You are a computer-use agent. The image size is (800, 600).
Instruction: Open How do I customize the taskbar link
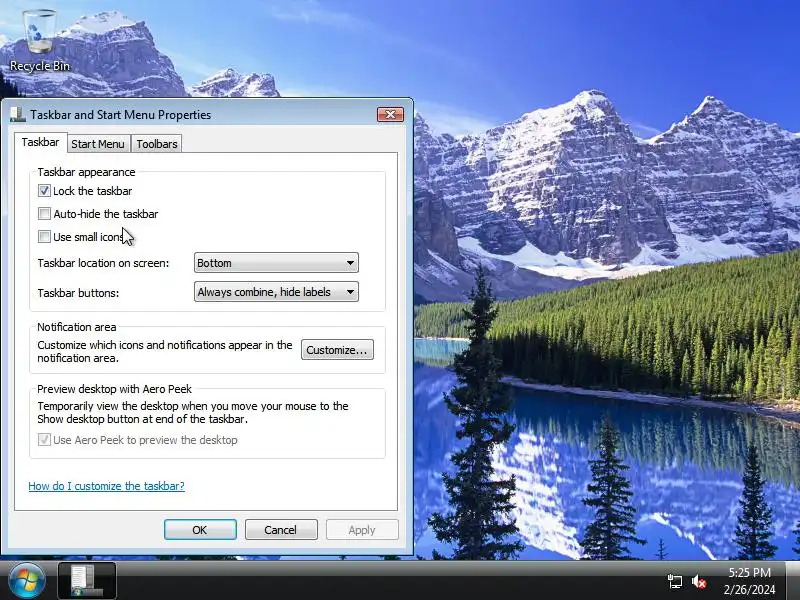pyautogui.click(x=107, y=486)
